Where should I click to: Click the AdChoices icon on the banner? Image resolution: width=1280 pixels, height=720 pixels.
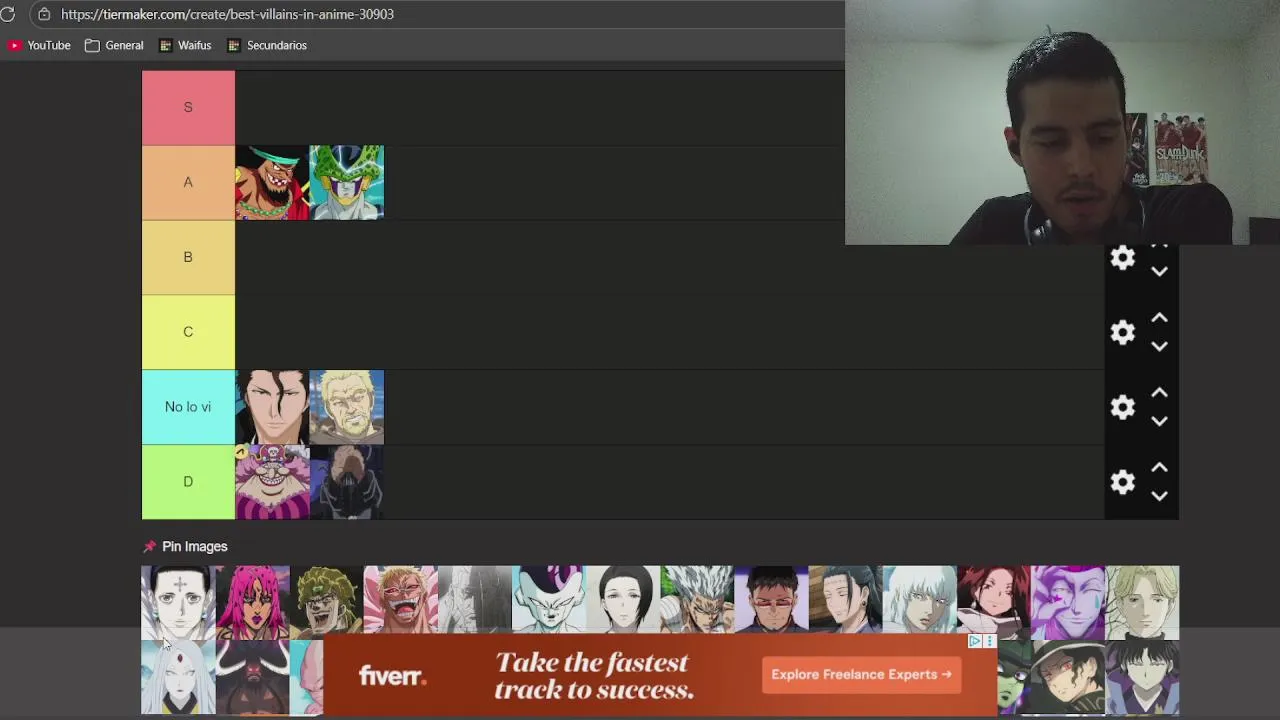click(x=975, y=641)
